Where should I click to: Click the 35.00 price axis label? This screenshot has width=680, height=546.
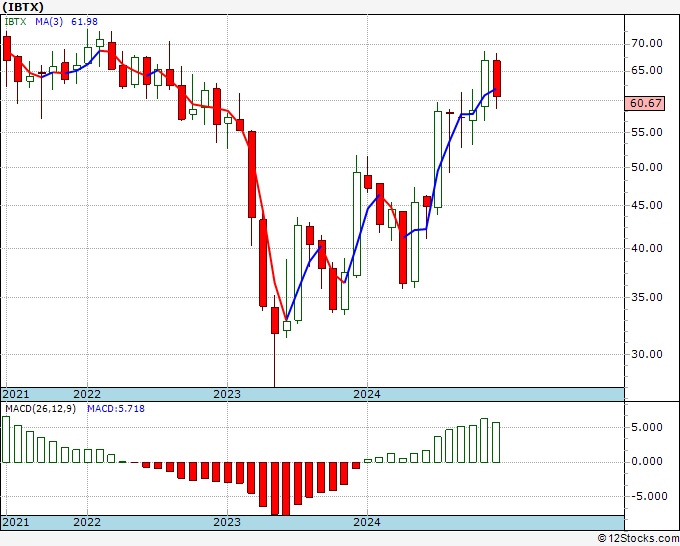click(x=647, y=297)
